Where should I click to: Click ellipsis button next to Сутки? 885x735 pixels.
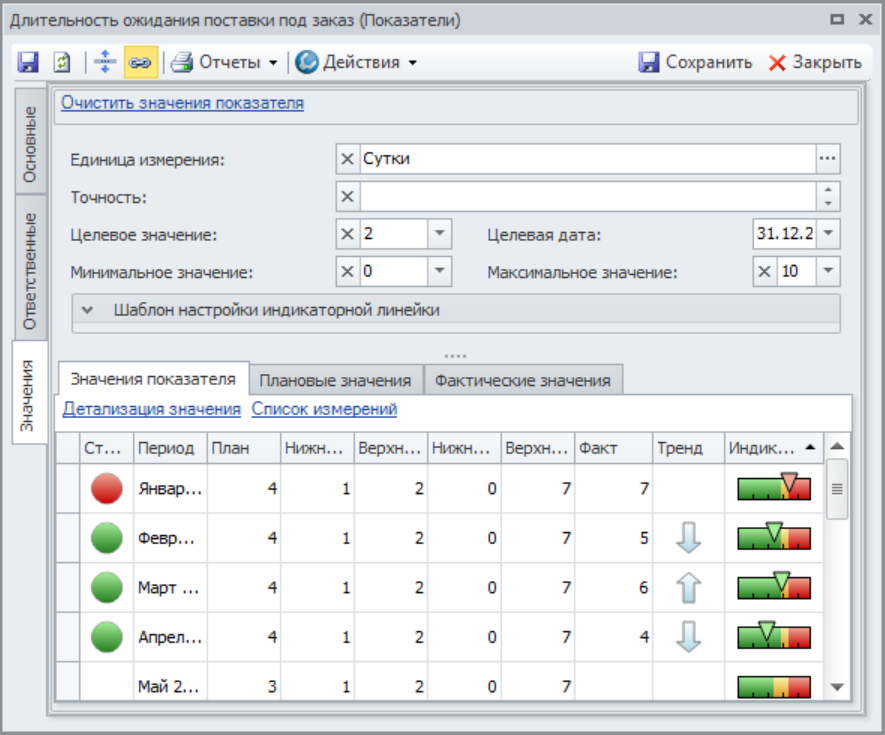827,159
